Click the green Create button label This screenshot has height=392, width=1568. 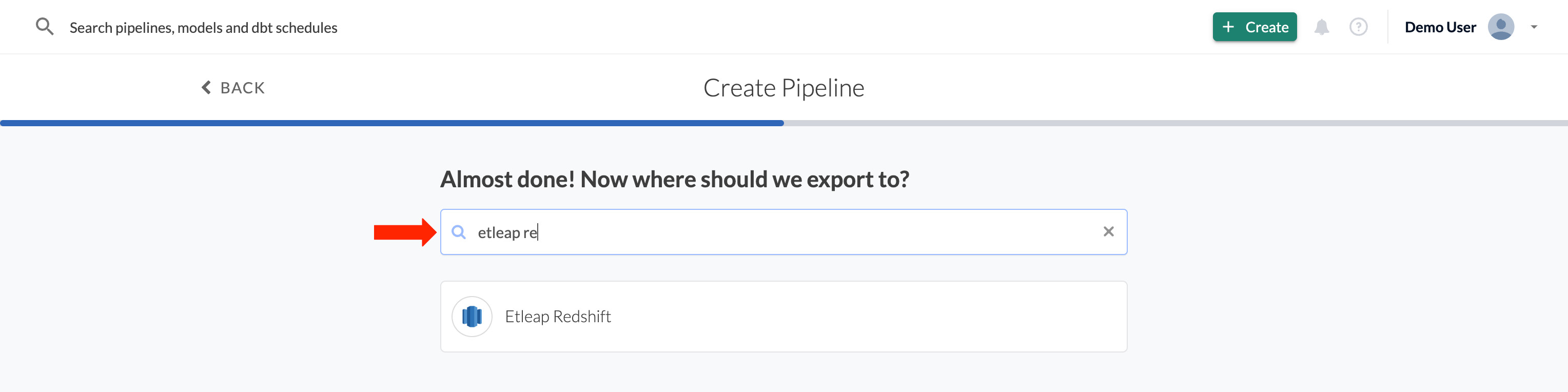point(1266,27)
